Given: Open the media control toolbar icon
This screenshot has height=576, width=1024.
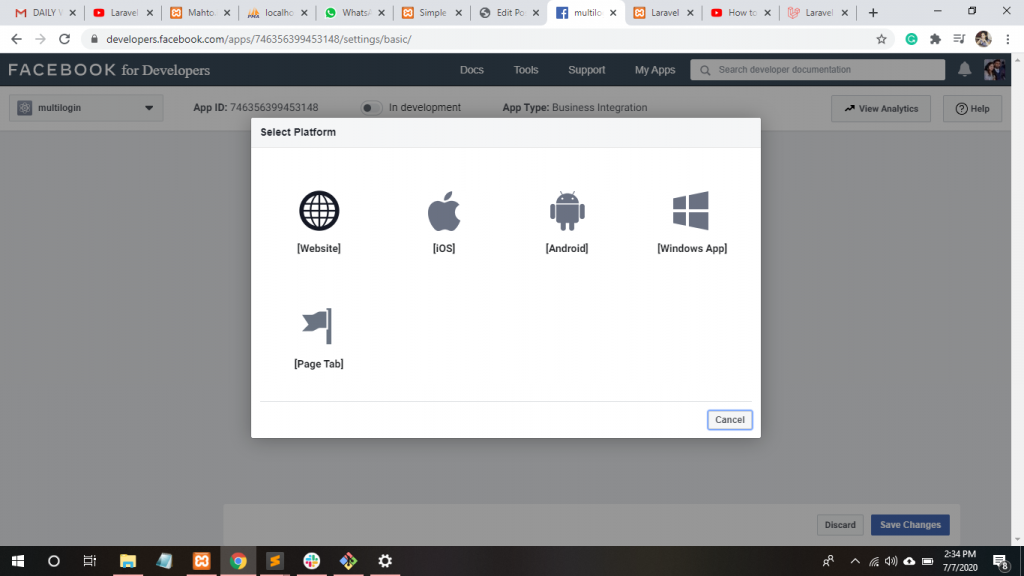Looking at the screenshot, I should point(959,39).
